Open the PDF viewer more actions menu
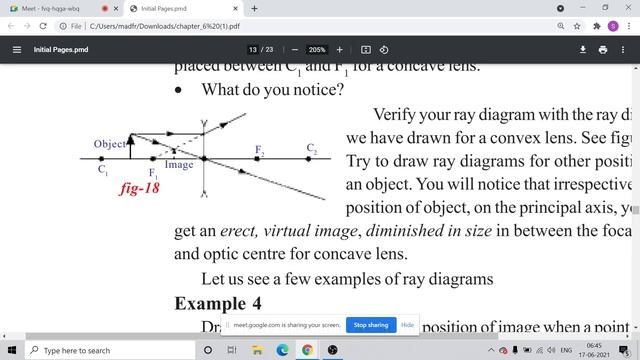This screenshot has height=360, width=640. (622, 50)
